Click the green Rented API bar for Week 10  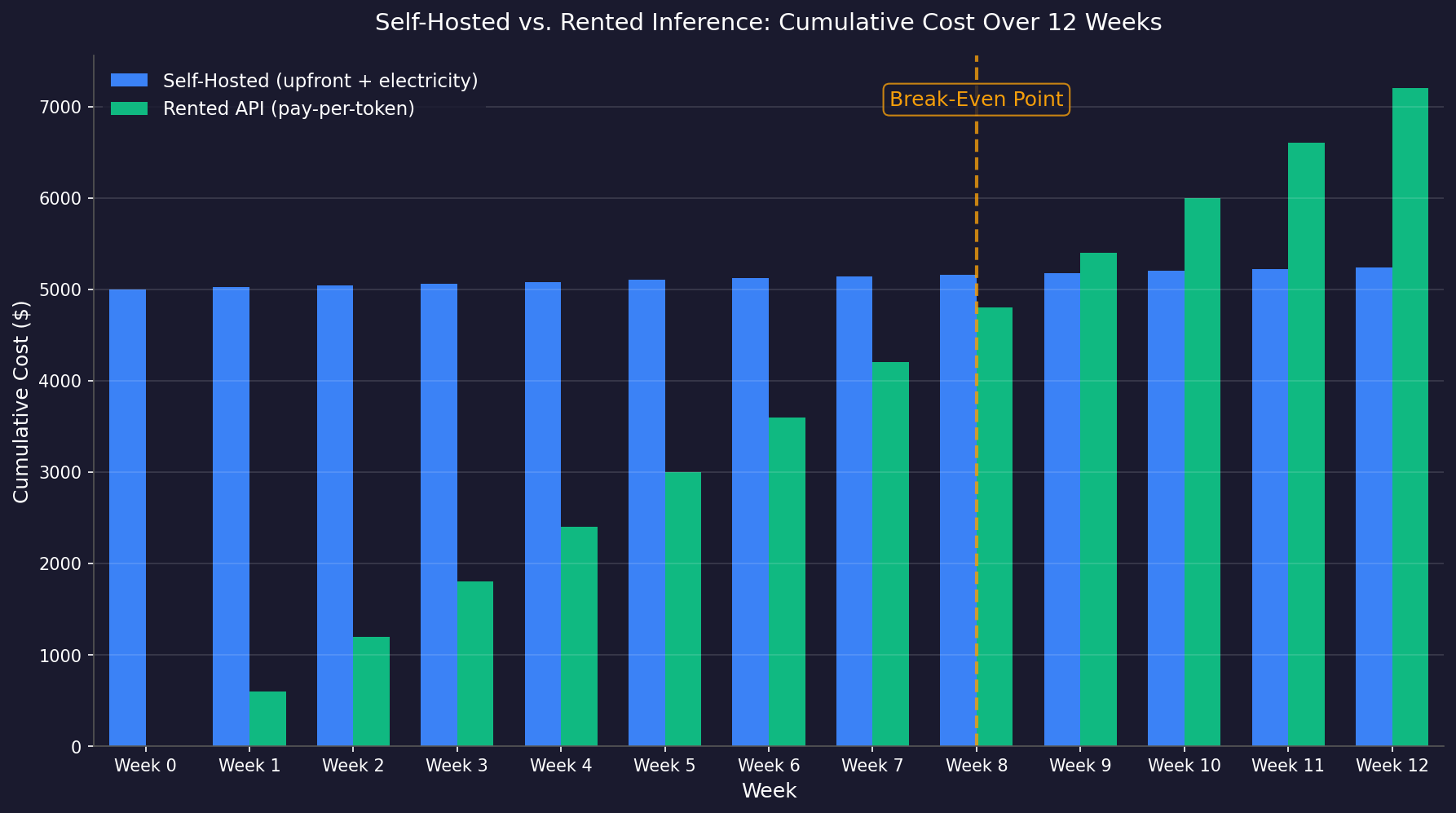1202,472
